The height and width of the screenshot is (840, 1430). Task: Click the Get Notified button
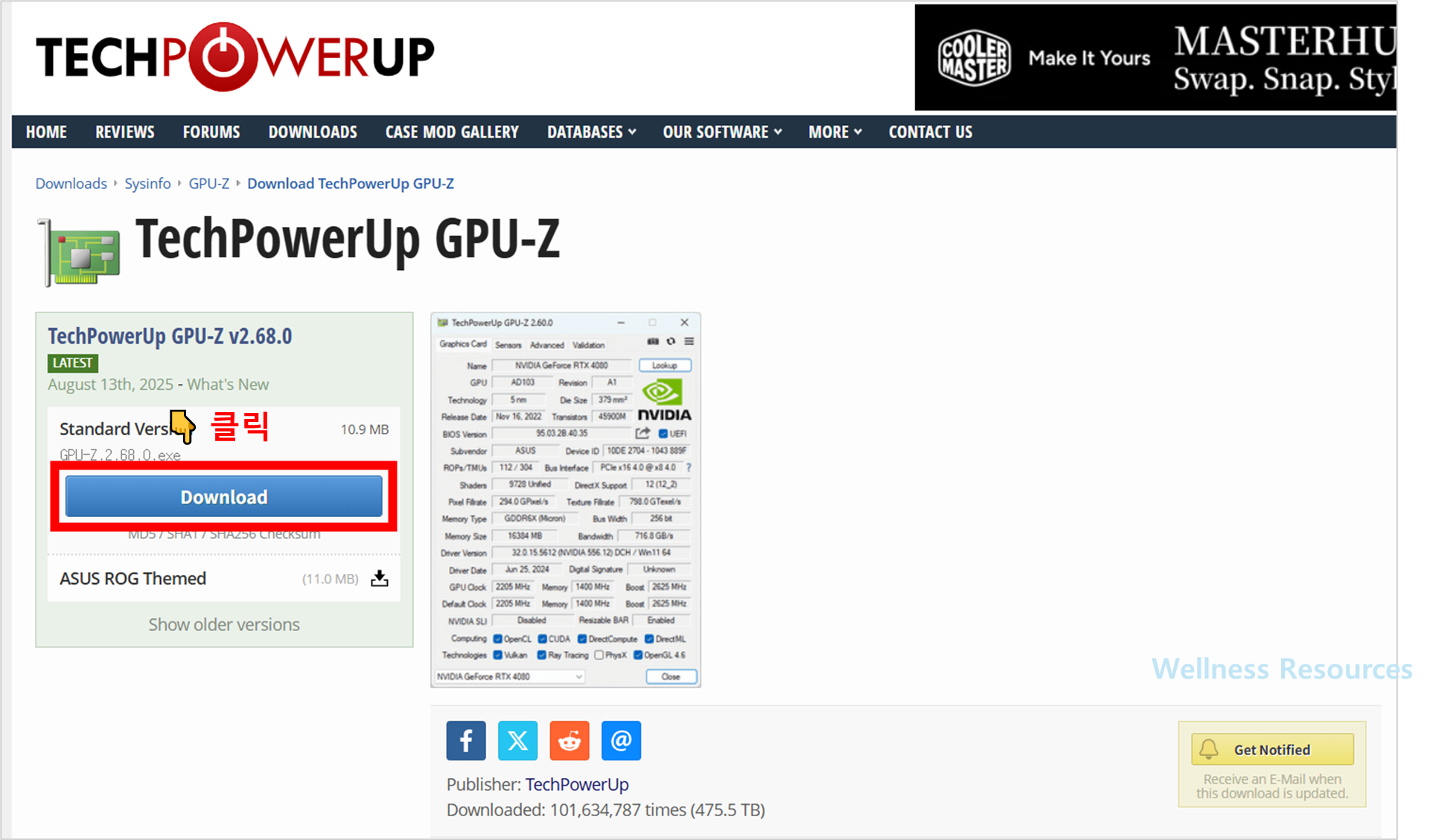tap(1272, 750)
